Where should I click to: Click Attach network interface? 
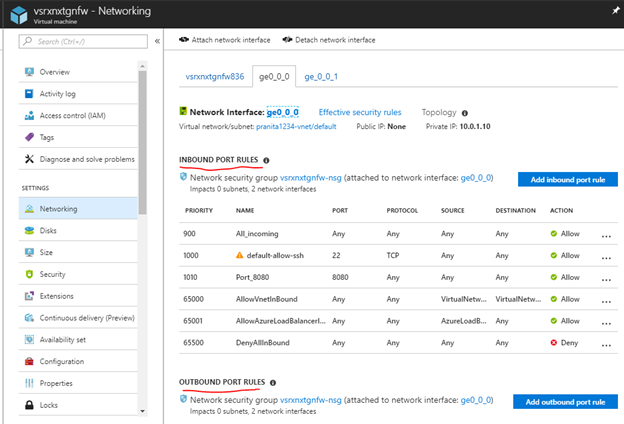pos(225,40)
